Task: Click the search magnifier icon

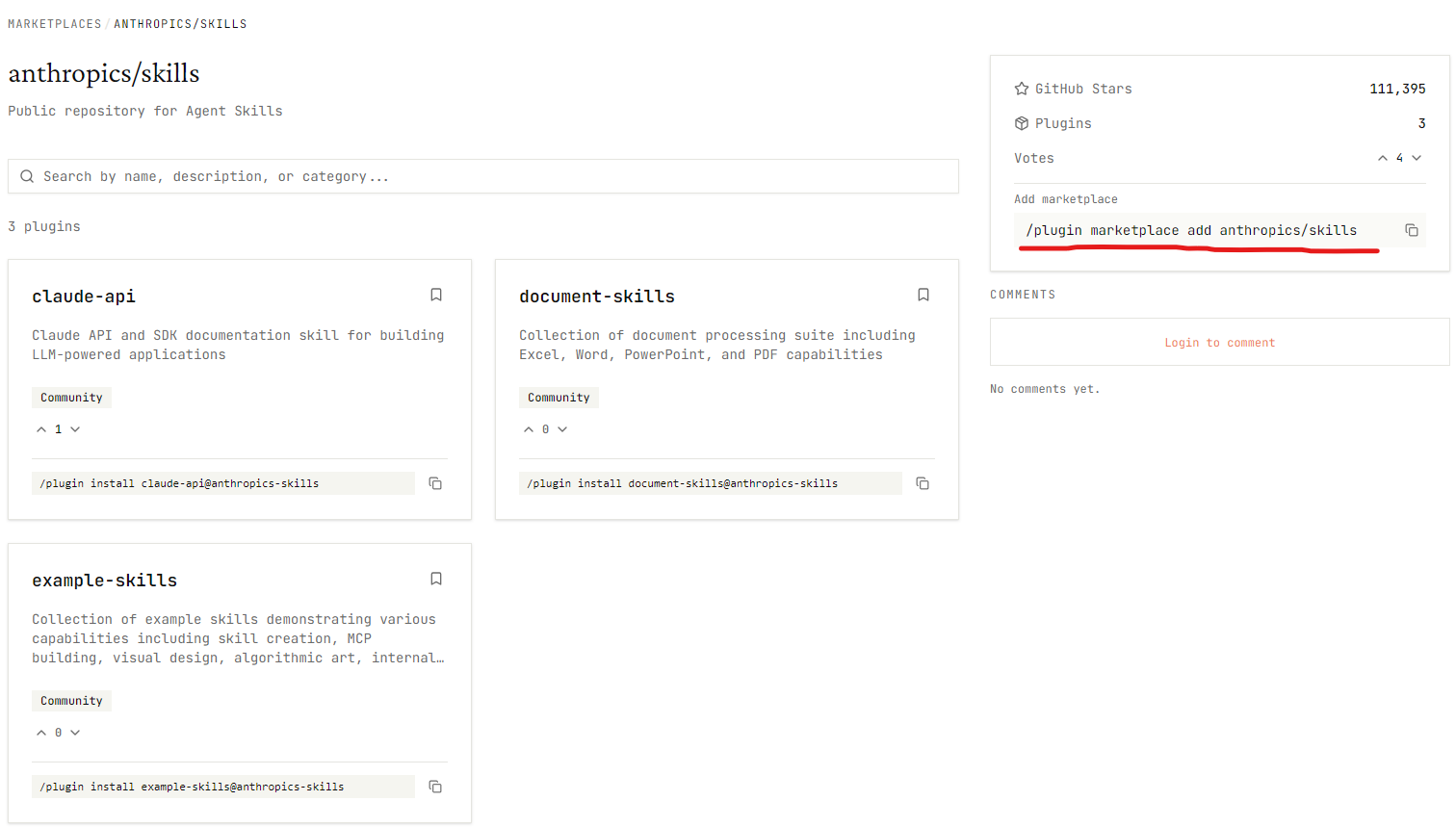Action: point(27,176)
